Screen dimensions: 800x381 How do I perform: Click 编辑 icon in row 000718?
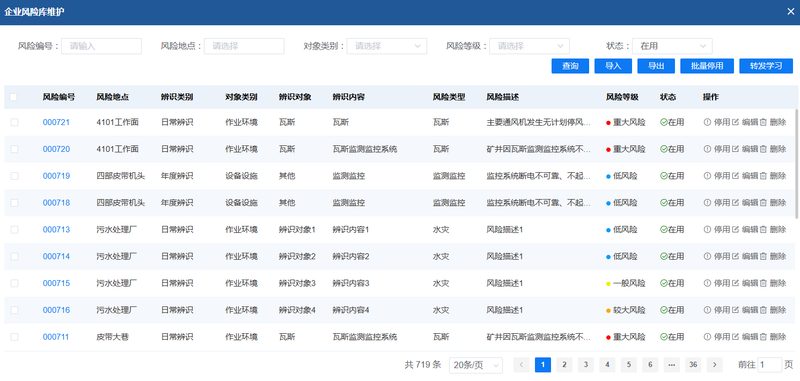[x=735, y=202]
